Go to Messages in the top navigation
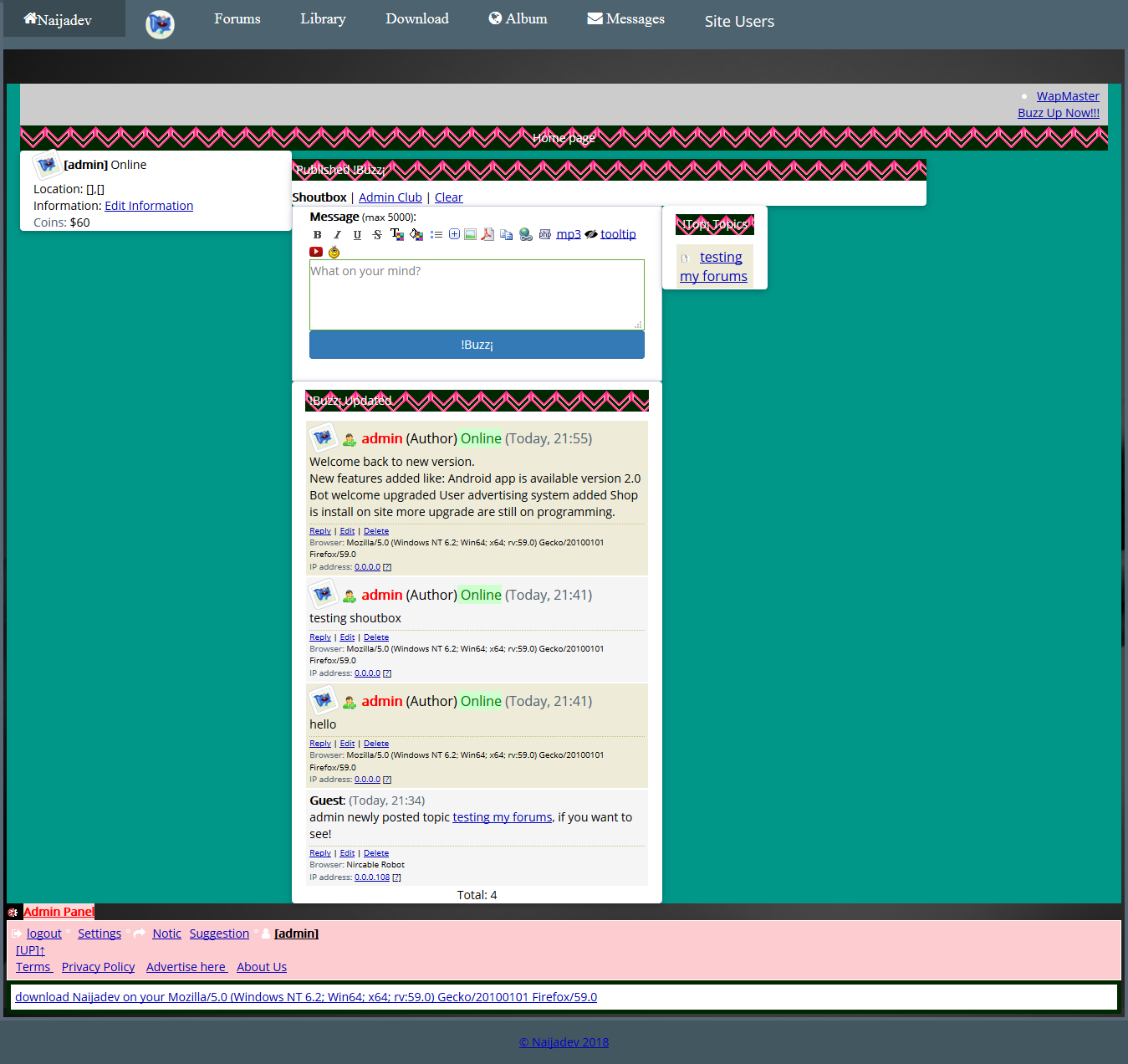This screenshot has width=1128, height=1064. (625, 19)
